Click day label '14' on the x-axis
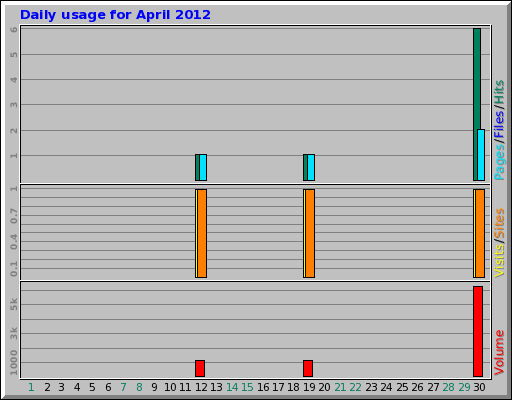This screenshot has width=512, height=400. [x=232, y=387]
